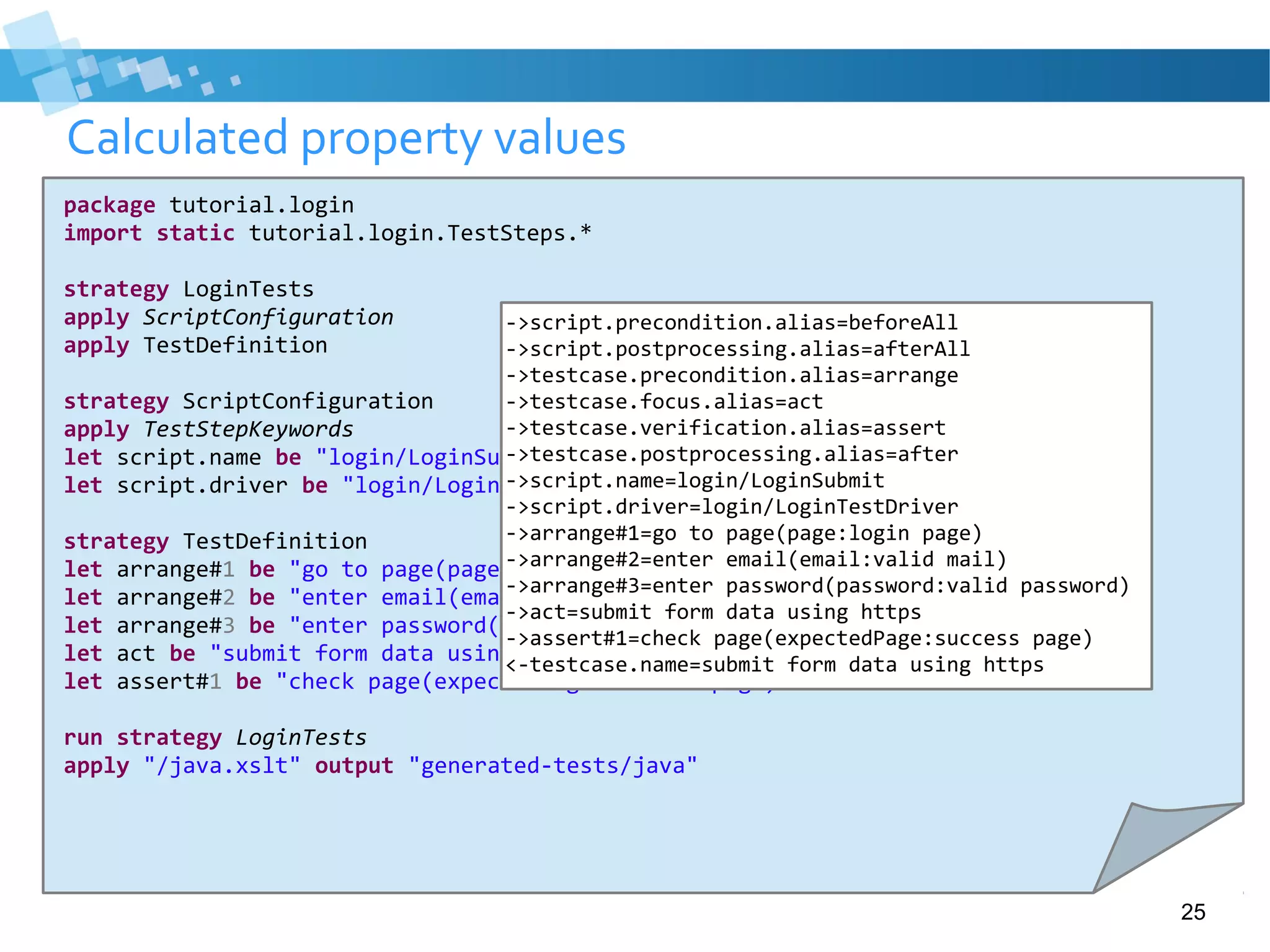Click the 'apply TestStepKeywords' line
The height and width of the screenshot is (952, 1270).
(209, 429)
